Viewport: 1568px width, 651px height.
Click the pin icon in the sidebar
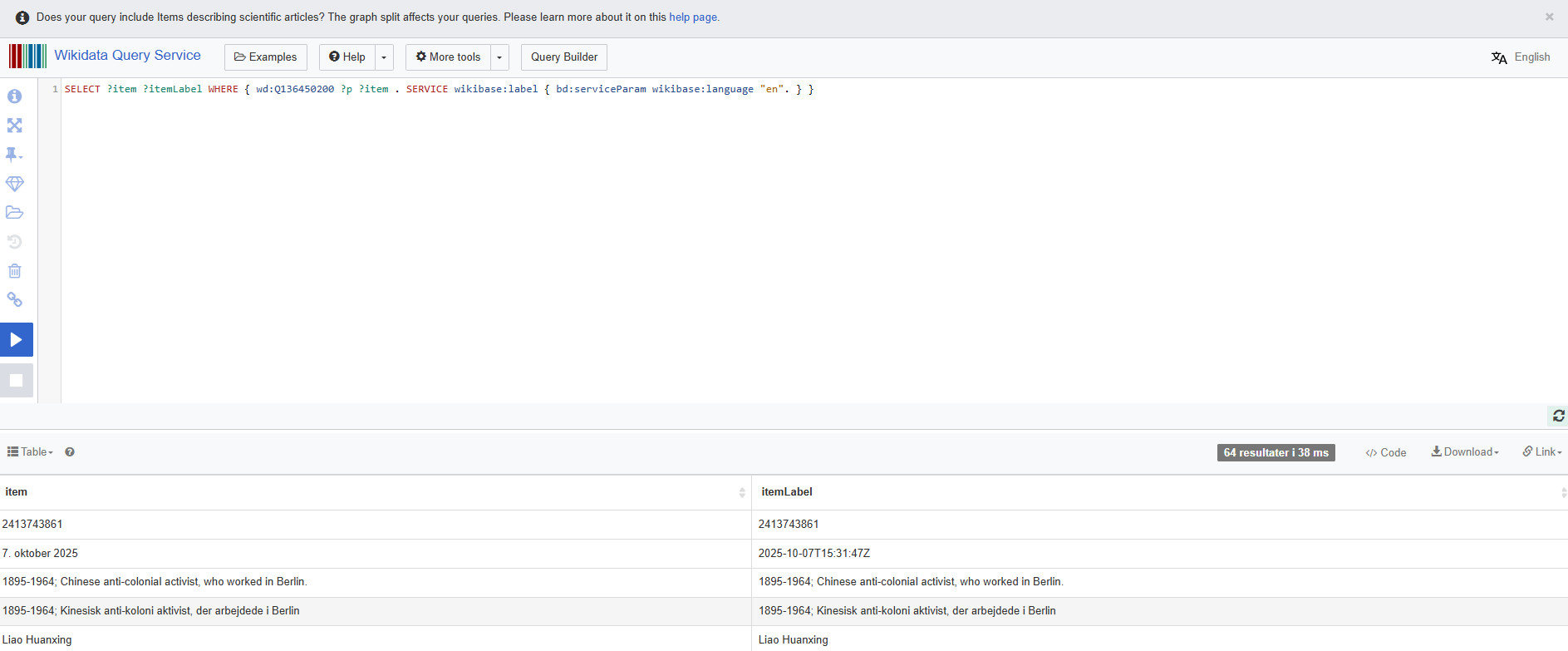pyautogui.click(x=13, y=155)
